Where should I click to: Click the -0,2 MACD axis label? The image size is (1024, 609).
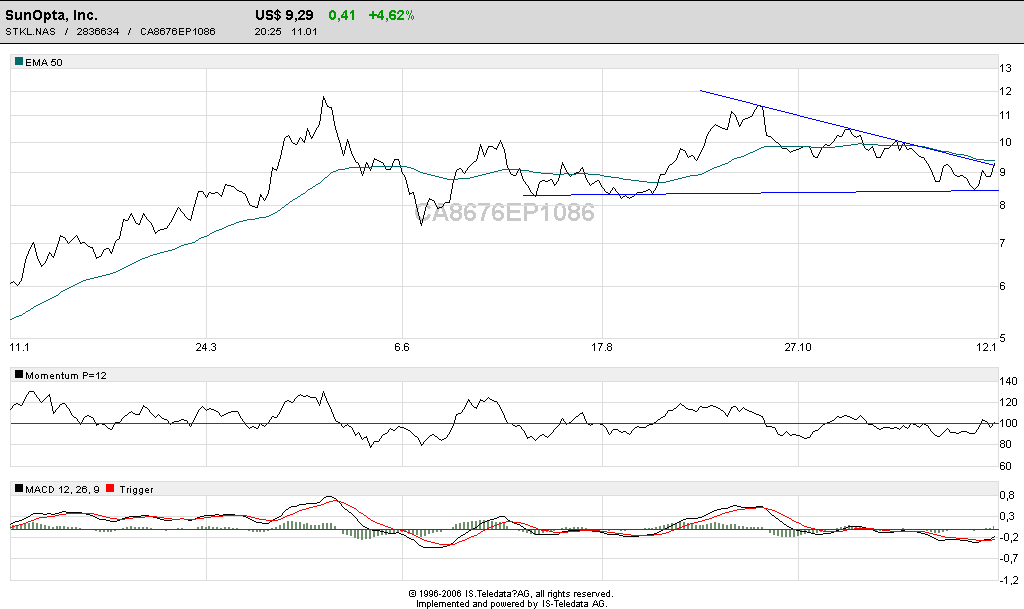1007,537
